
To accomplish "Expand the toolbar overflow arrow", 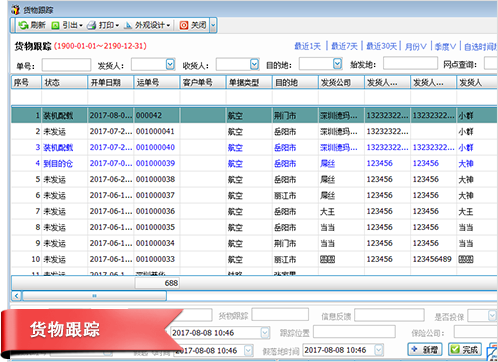I will tap(213, 25).
